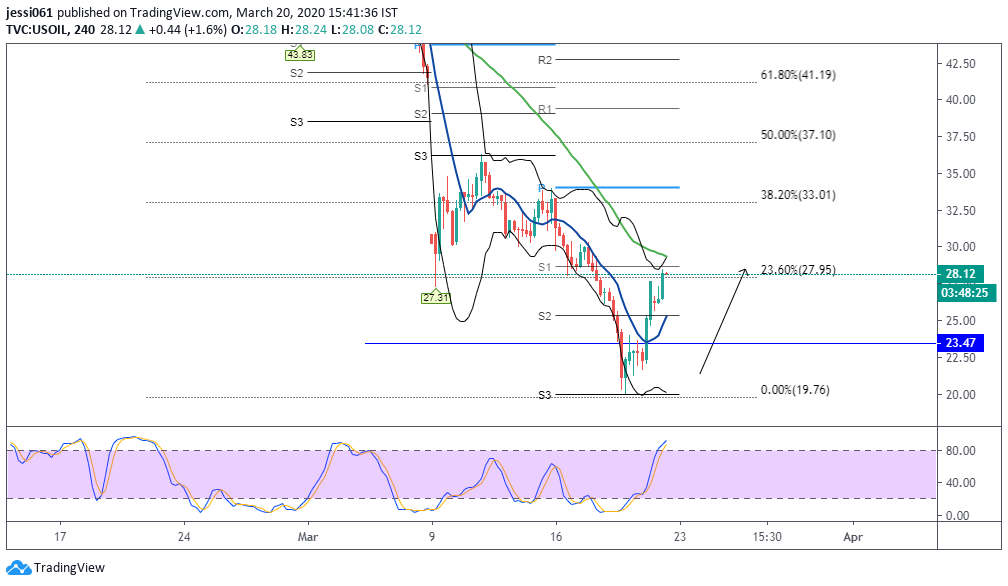This screenshot has width=1008, height=586.
Task: Click the 20.00 price axis label
Action: [960, 395]
